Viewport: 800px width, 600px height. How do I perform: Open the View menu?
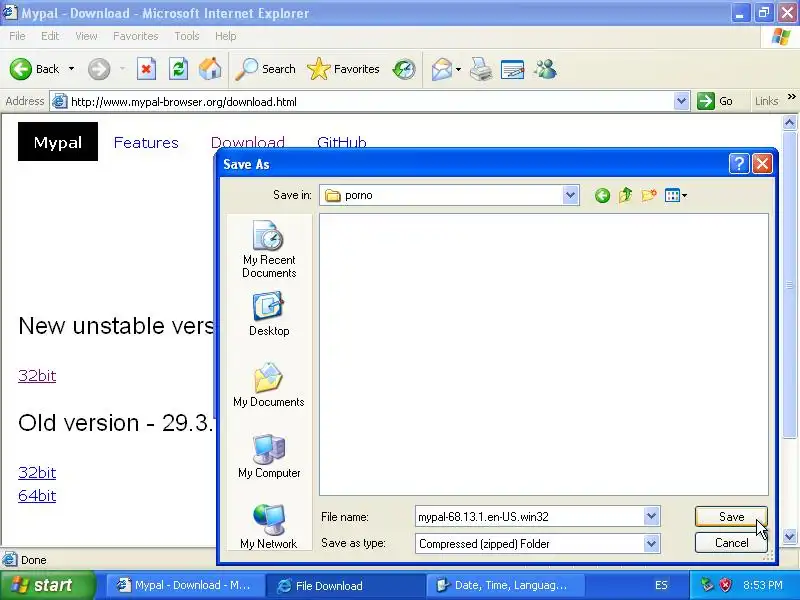86,36
